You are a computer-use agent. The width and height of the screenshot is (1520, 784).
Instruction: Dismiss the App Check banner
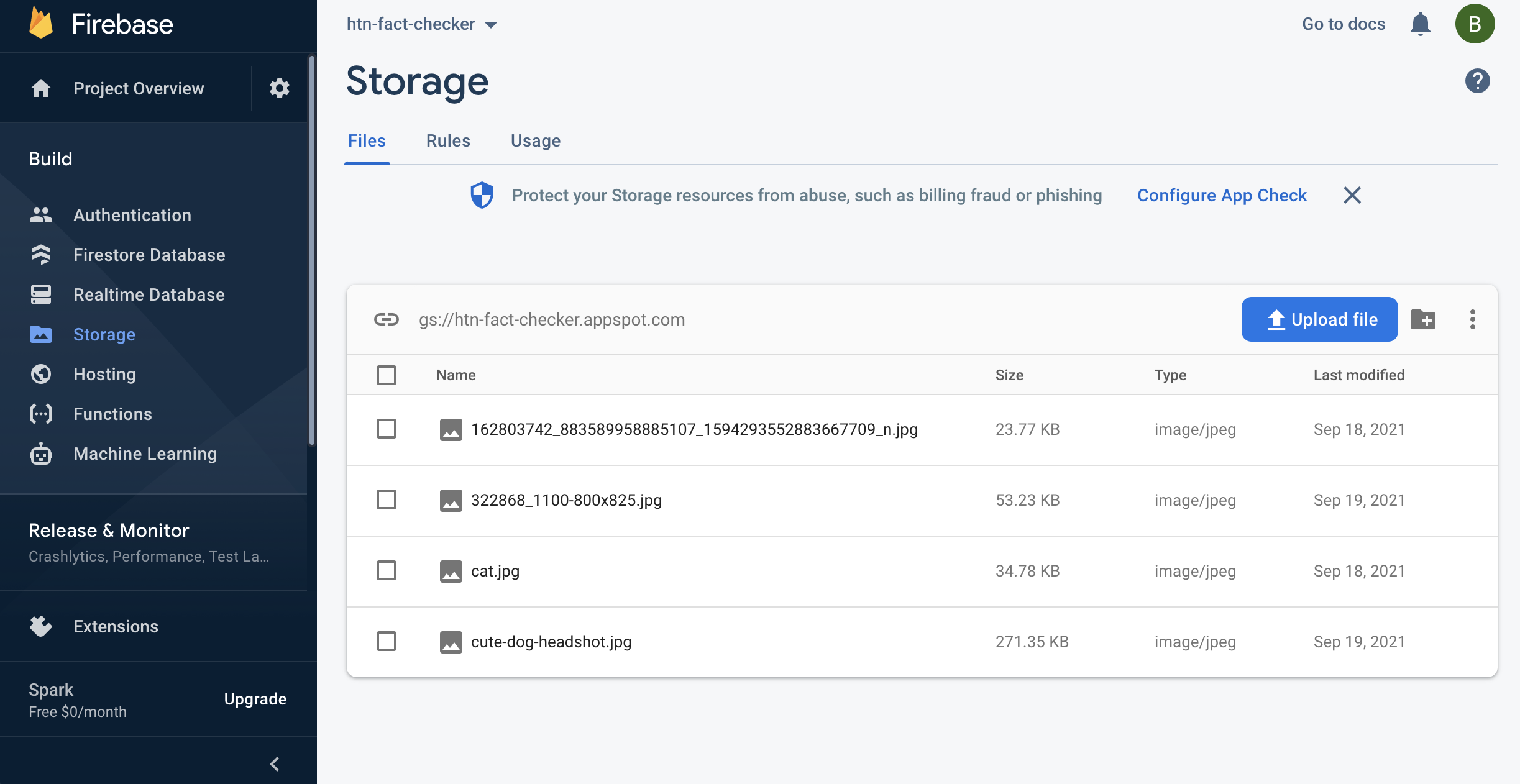point(1352,195)
